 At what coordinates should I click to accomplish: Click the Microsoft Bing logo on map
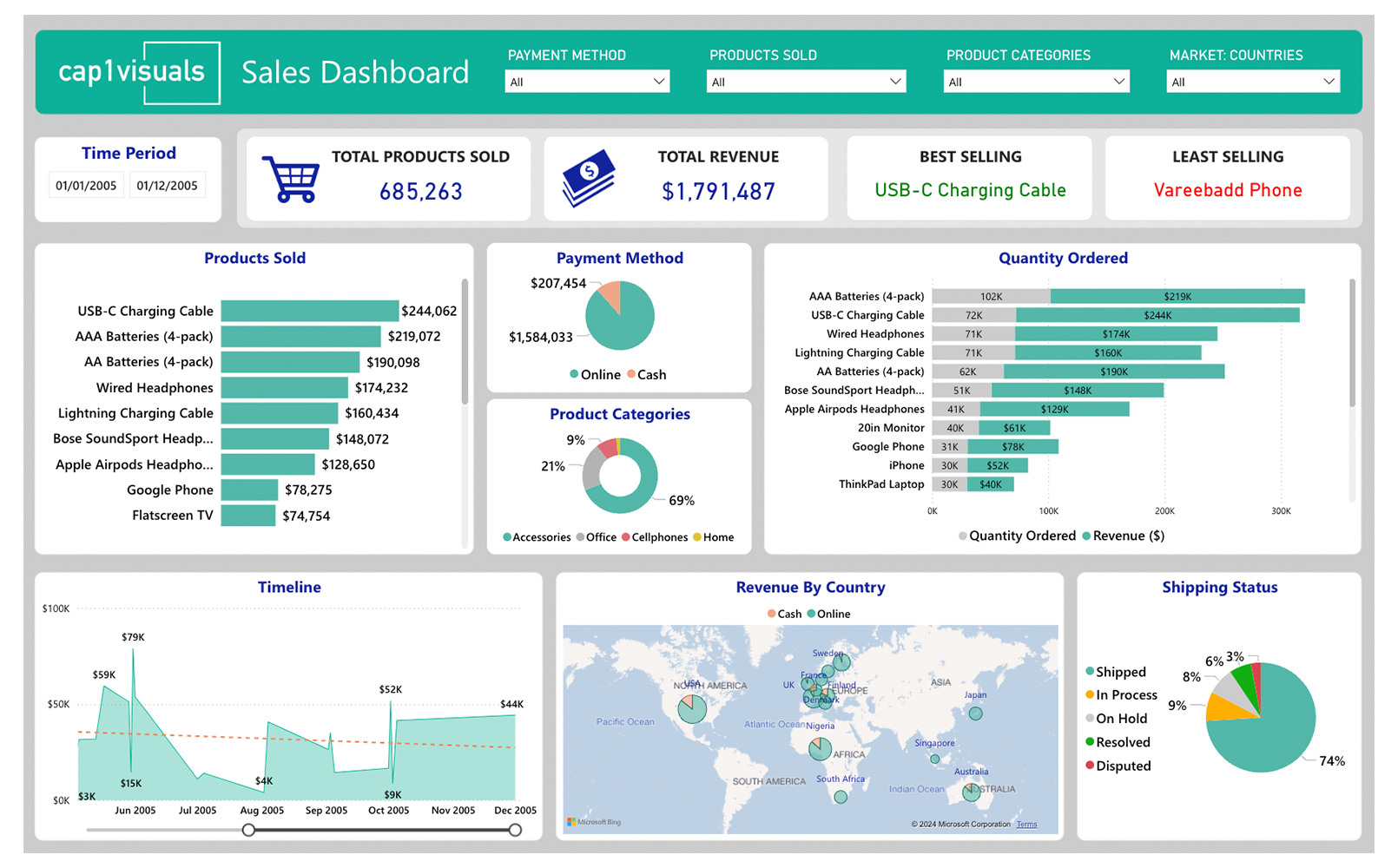[594, 821]
